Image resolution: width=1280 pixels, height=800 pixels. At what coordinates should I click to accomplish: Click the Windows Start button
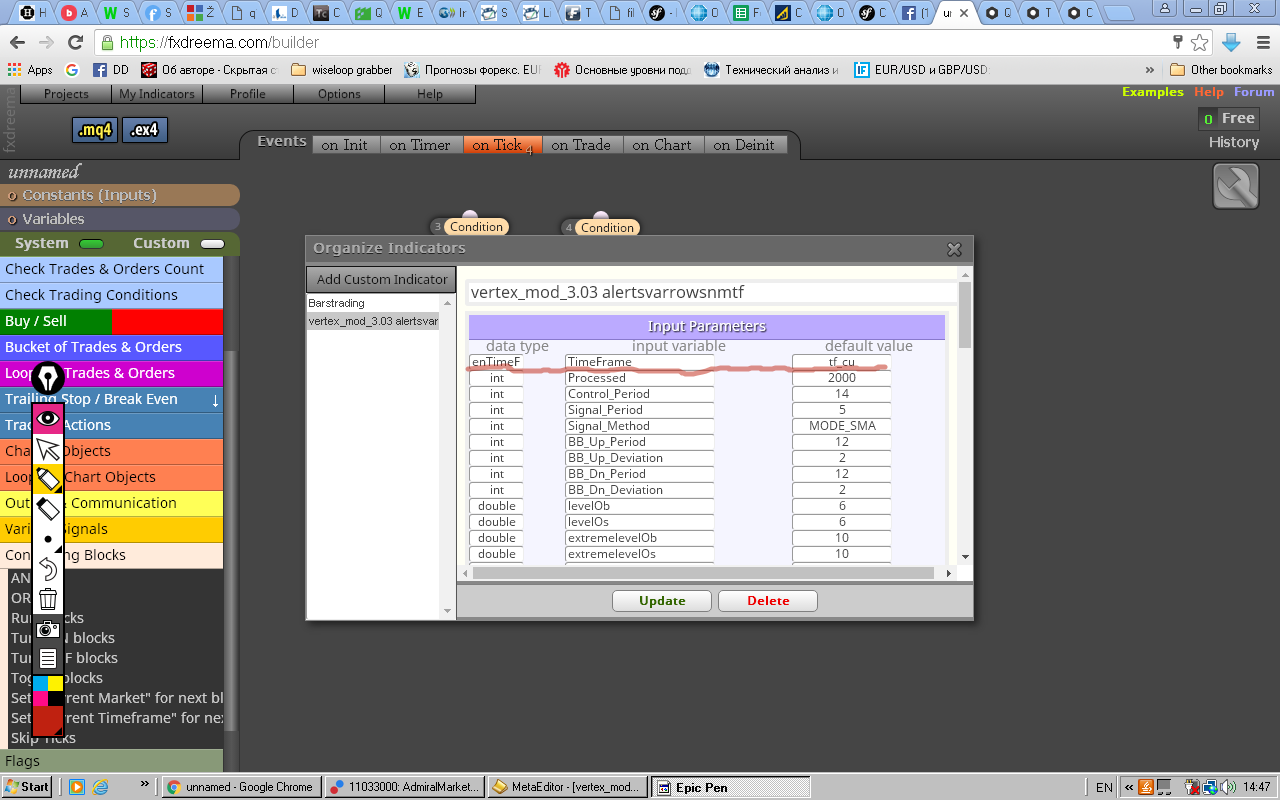point(27,787)
